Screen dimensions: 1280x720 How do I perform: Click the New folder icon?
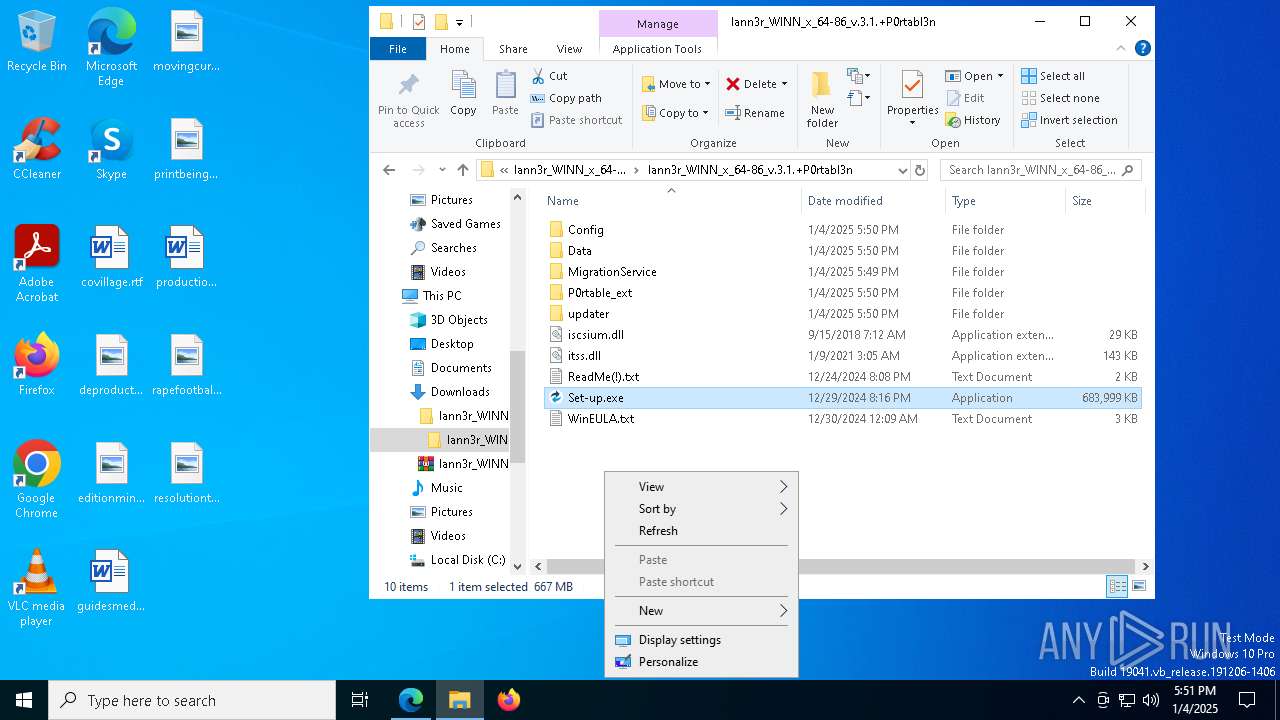click(822, 100)
